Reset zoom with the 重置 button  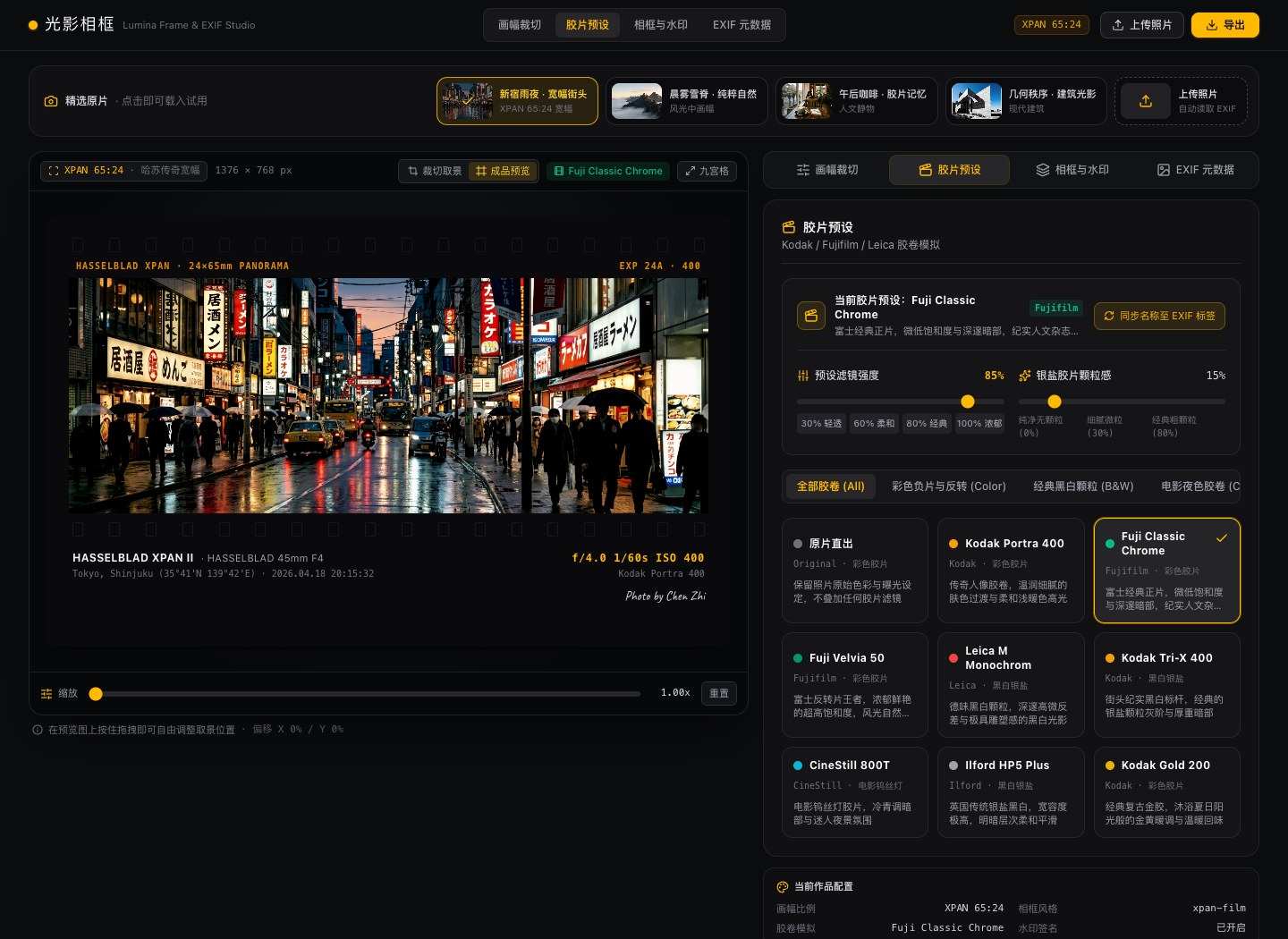tap(719, 693)
